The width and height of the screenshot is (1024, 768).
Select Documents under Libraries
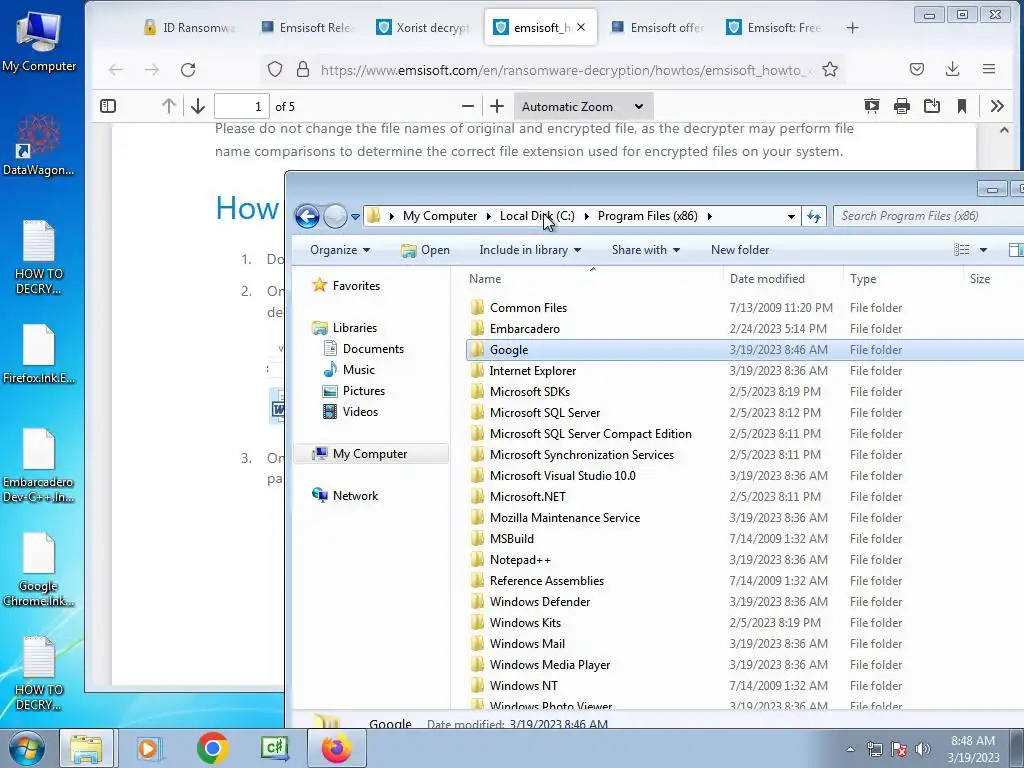(373, 349)
